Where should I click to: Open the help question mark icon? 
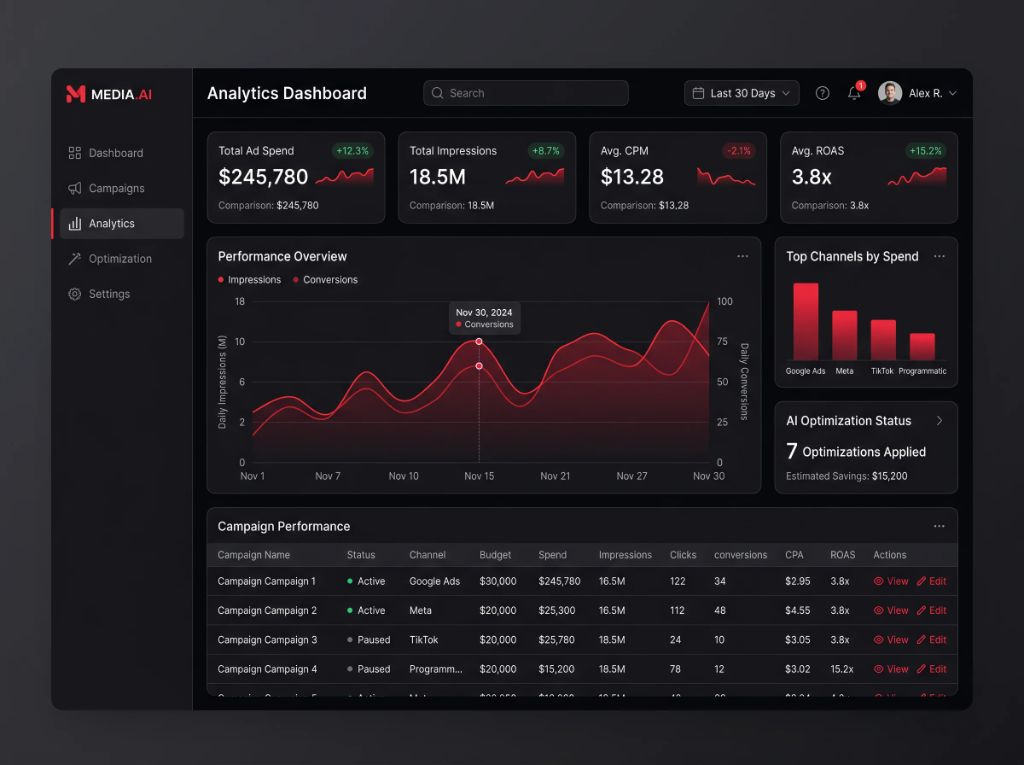822,93
